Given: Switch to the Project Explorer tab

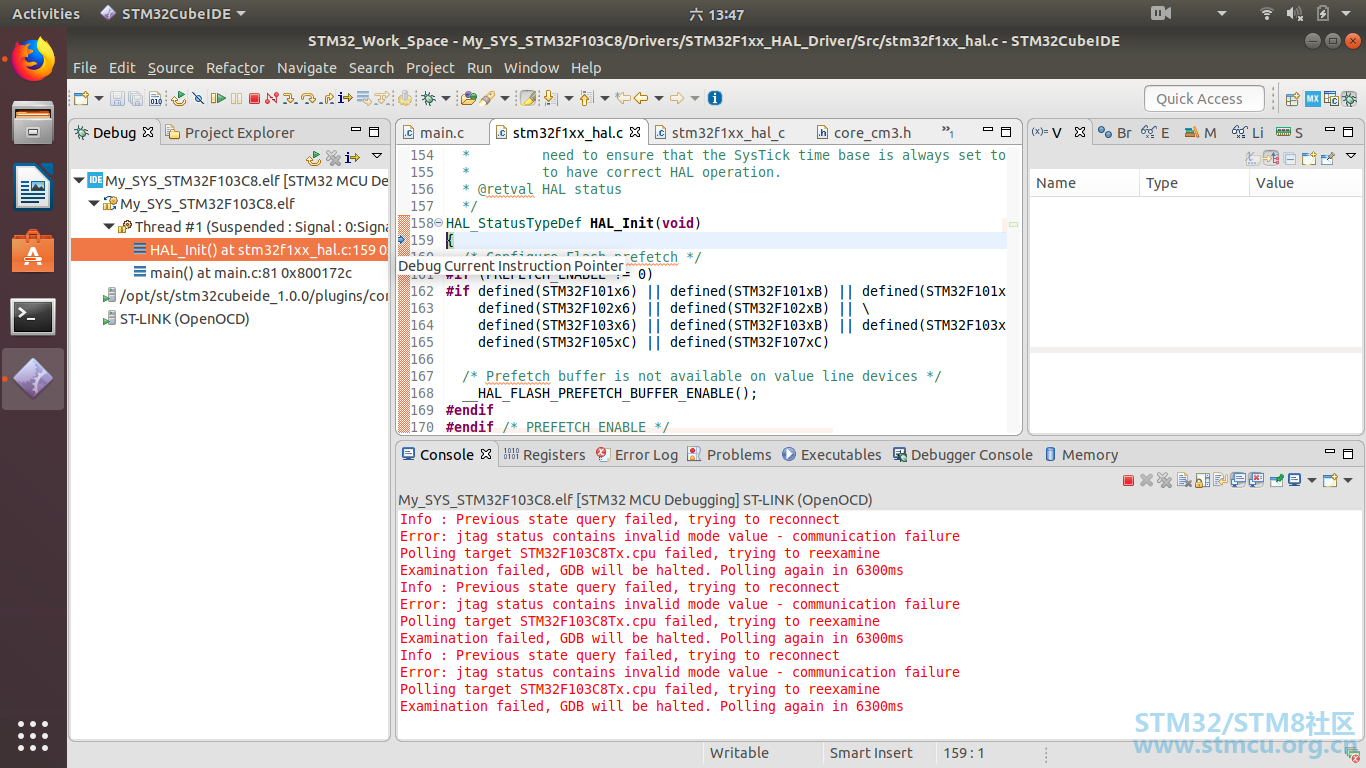Looking at the screenshot, I should tap(230, 132).
